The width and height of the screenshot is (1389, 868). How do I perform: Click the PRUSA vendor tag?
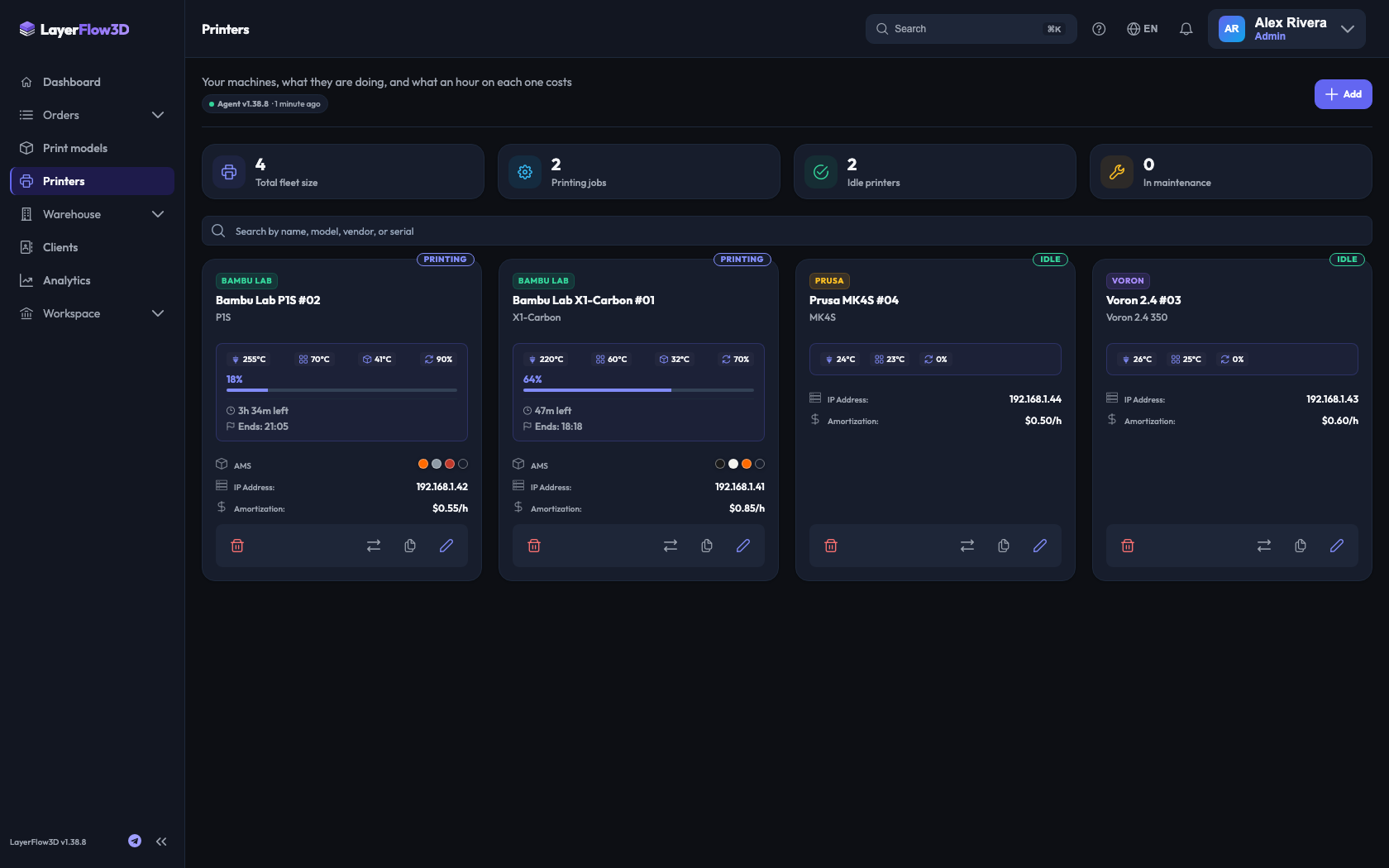click(829, 281)
